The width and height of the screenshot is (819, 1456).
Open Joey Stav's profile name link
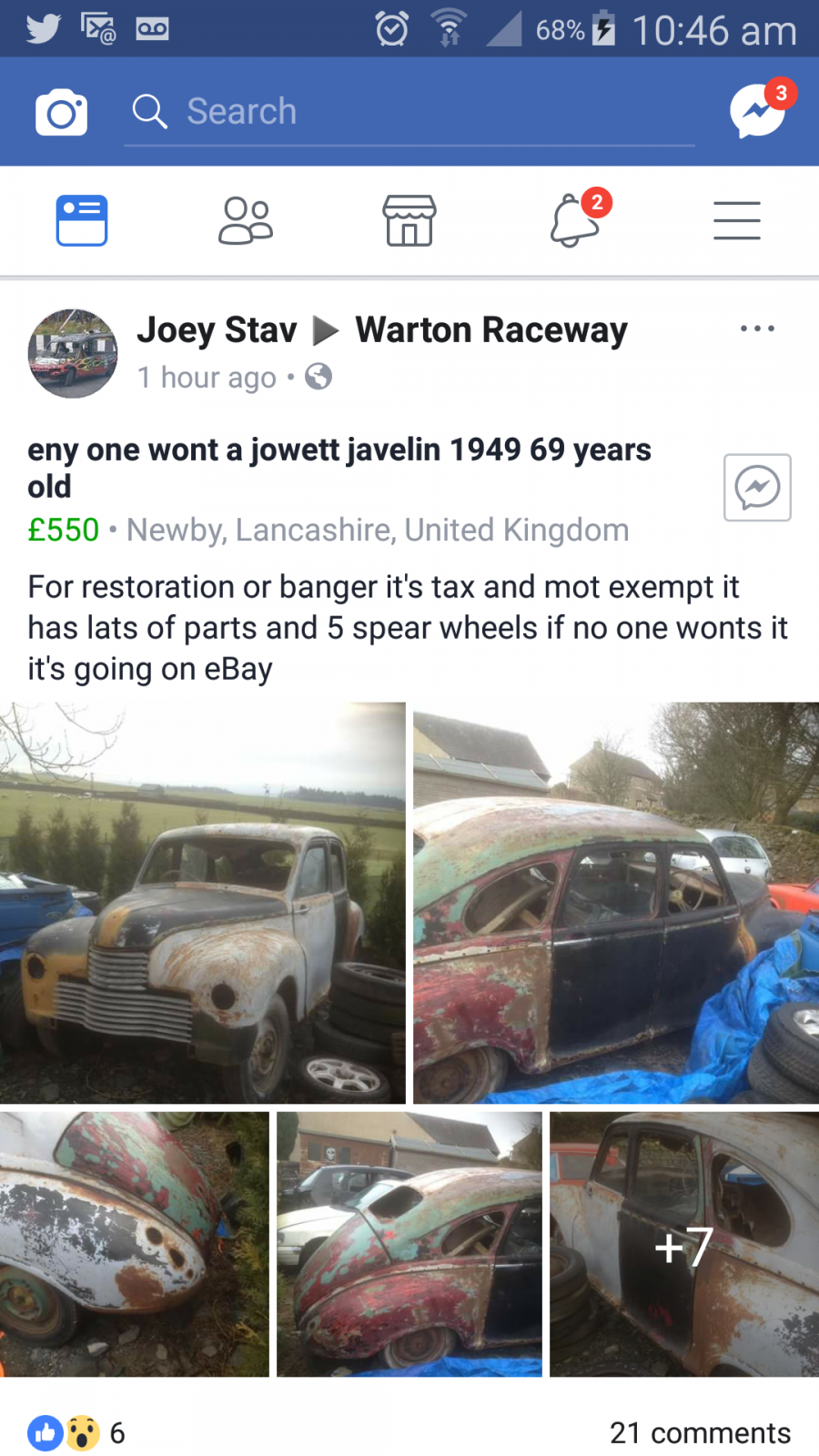point(217,329)
